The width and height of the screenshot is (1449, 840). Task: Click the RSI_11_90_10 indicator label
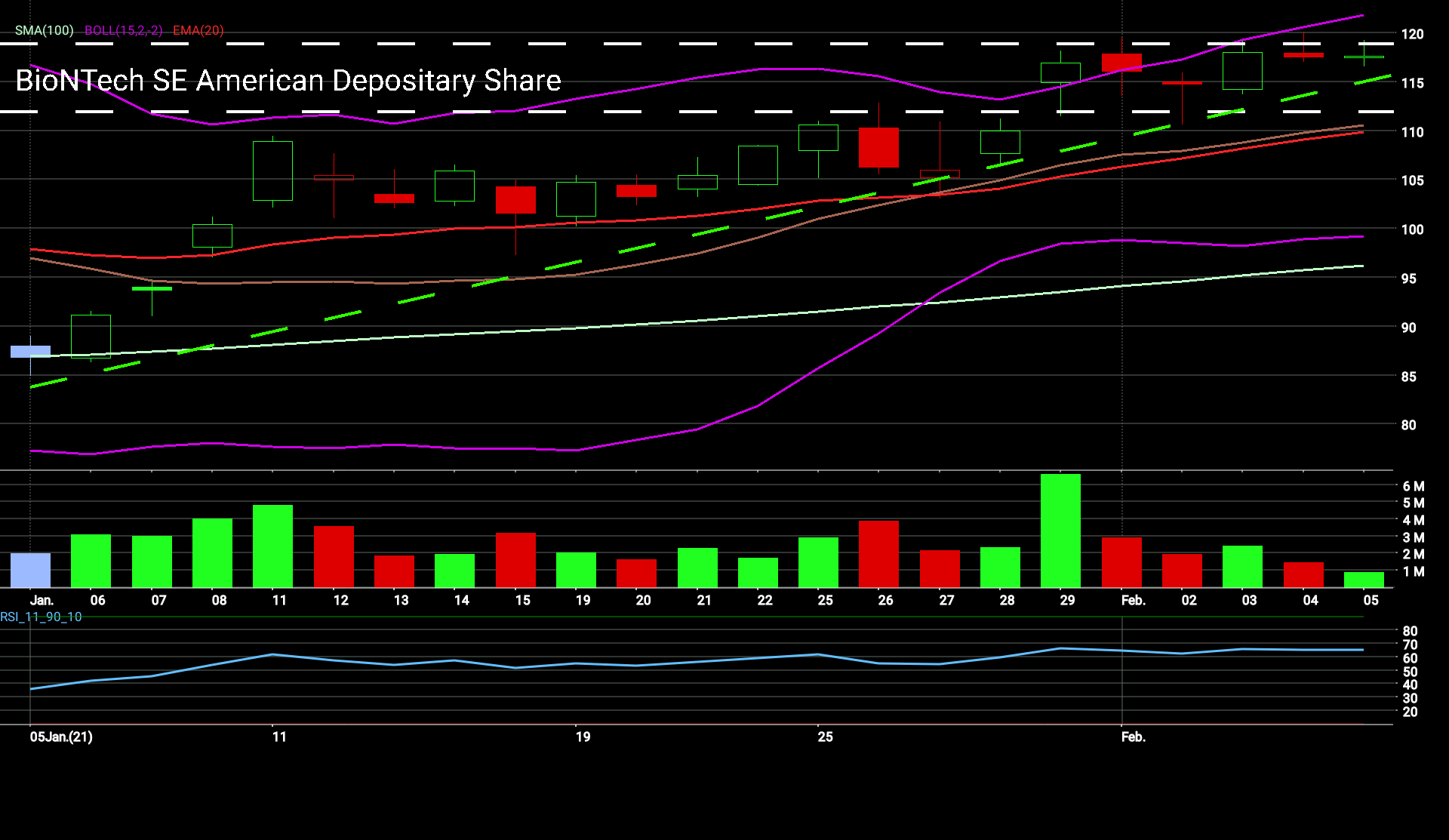[x=41, y=617]
